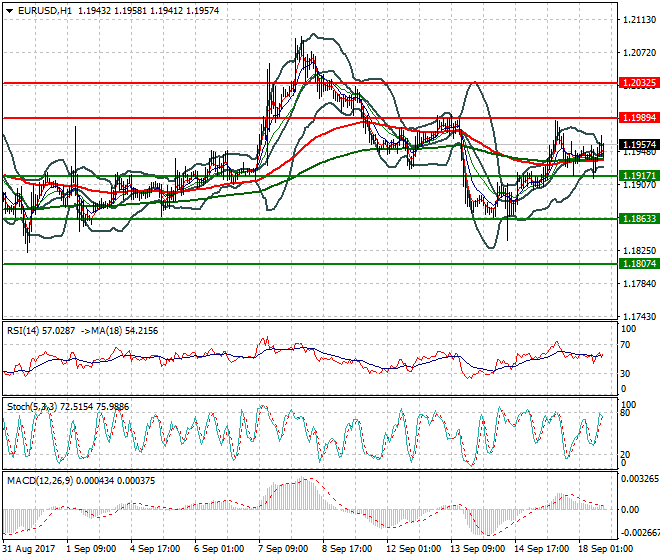This screenshot has height=560, width=660.
Task: Select the current price label 1.19574
Action: (x=639, y=145)
